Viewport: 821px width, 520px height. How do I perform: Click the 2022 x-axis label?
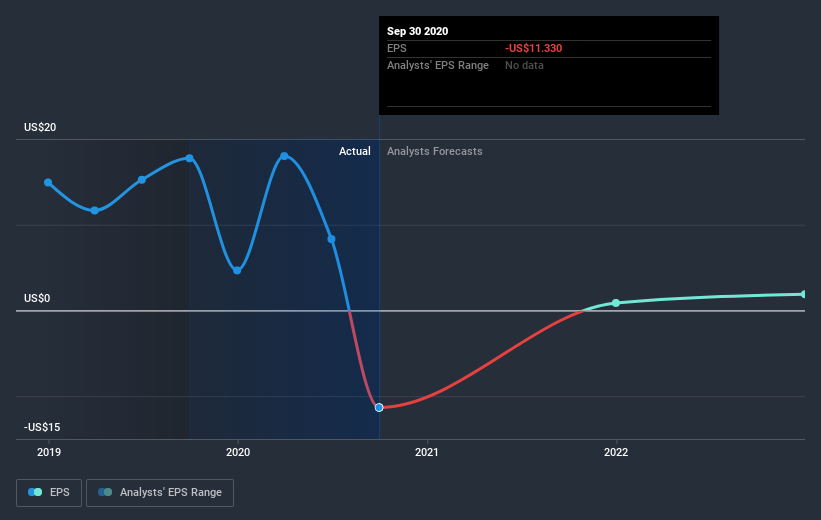(x=616, y=452)
